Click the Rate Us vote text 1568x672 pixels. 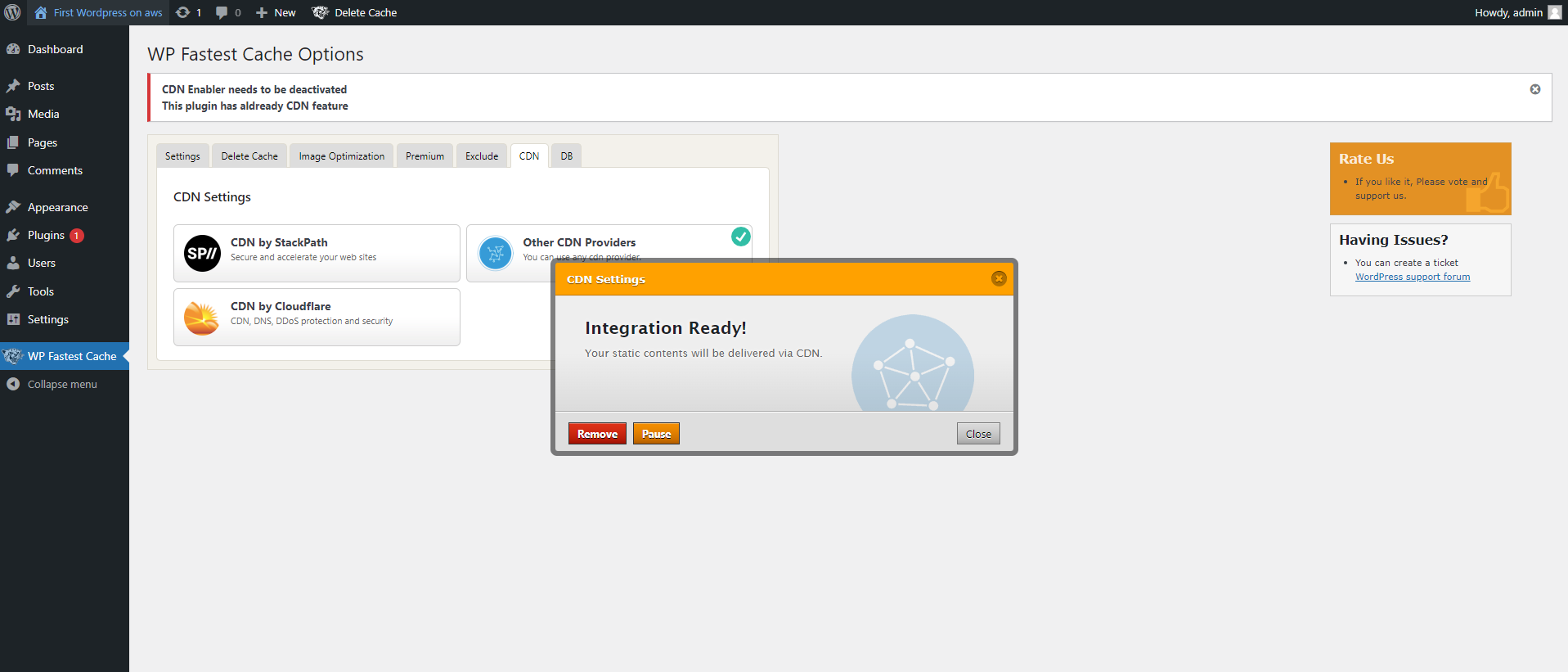pyautogui.click(x=1421, y=188)
